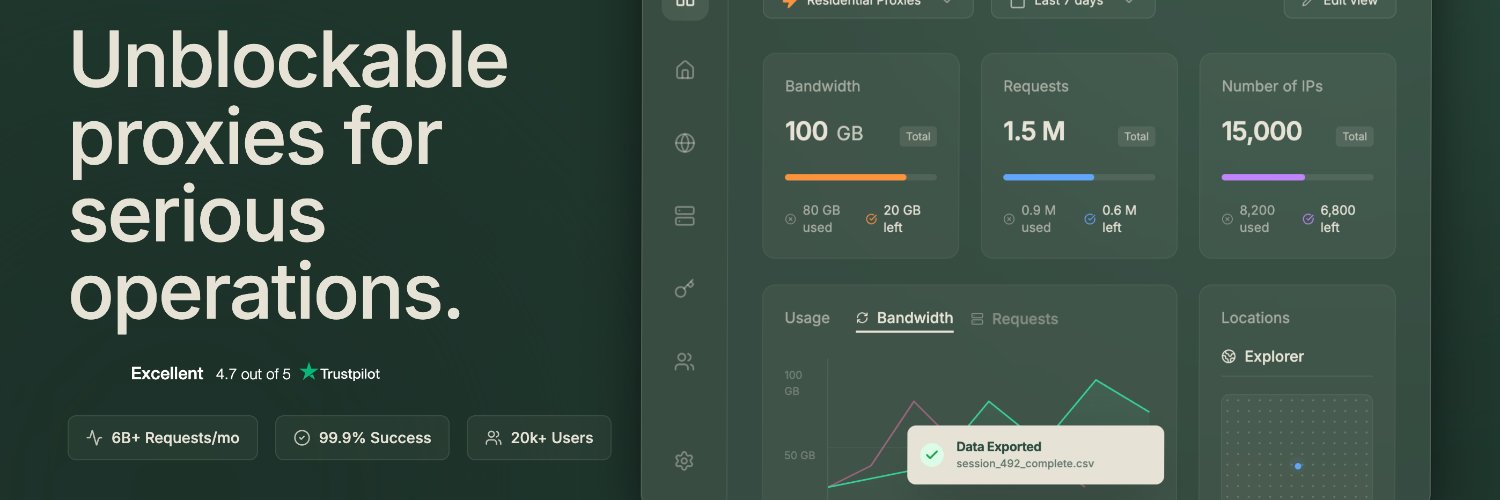Click the 6B+ Requests/mo badge
Image resolution: width=1500 pixels, height=500 pixels.
coord(163,438)
